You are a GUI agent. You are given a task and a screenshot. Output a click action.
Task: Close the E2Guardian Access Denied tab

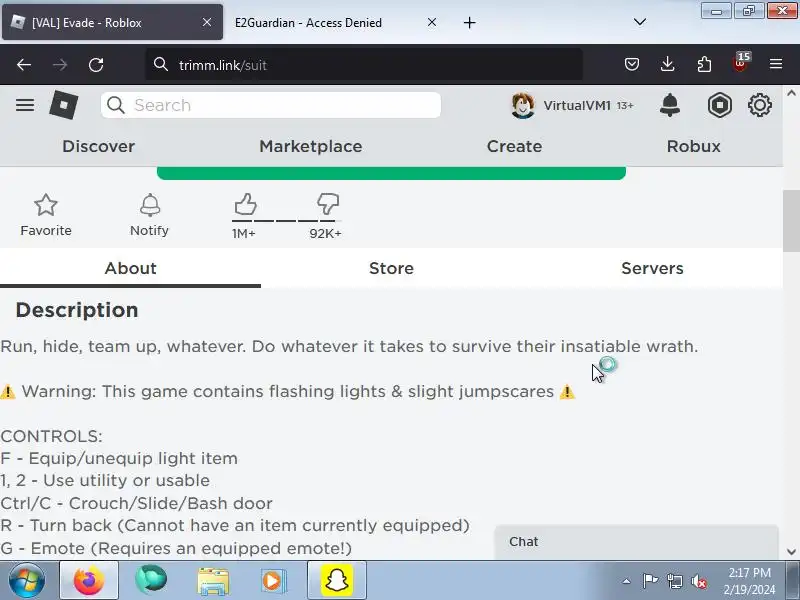432,22
